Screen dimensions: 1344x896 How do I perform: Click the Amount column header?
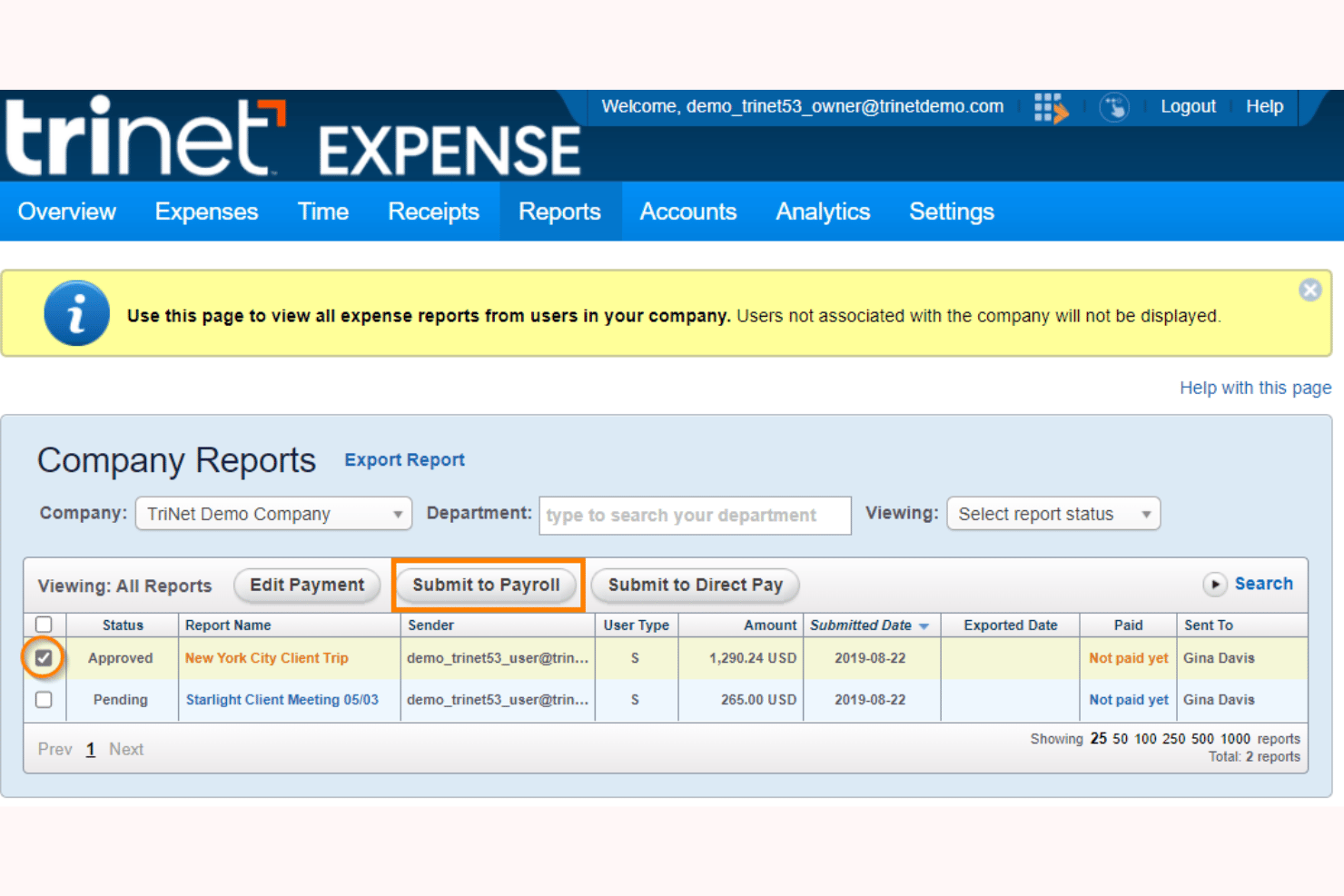(769, 625)
